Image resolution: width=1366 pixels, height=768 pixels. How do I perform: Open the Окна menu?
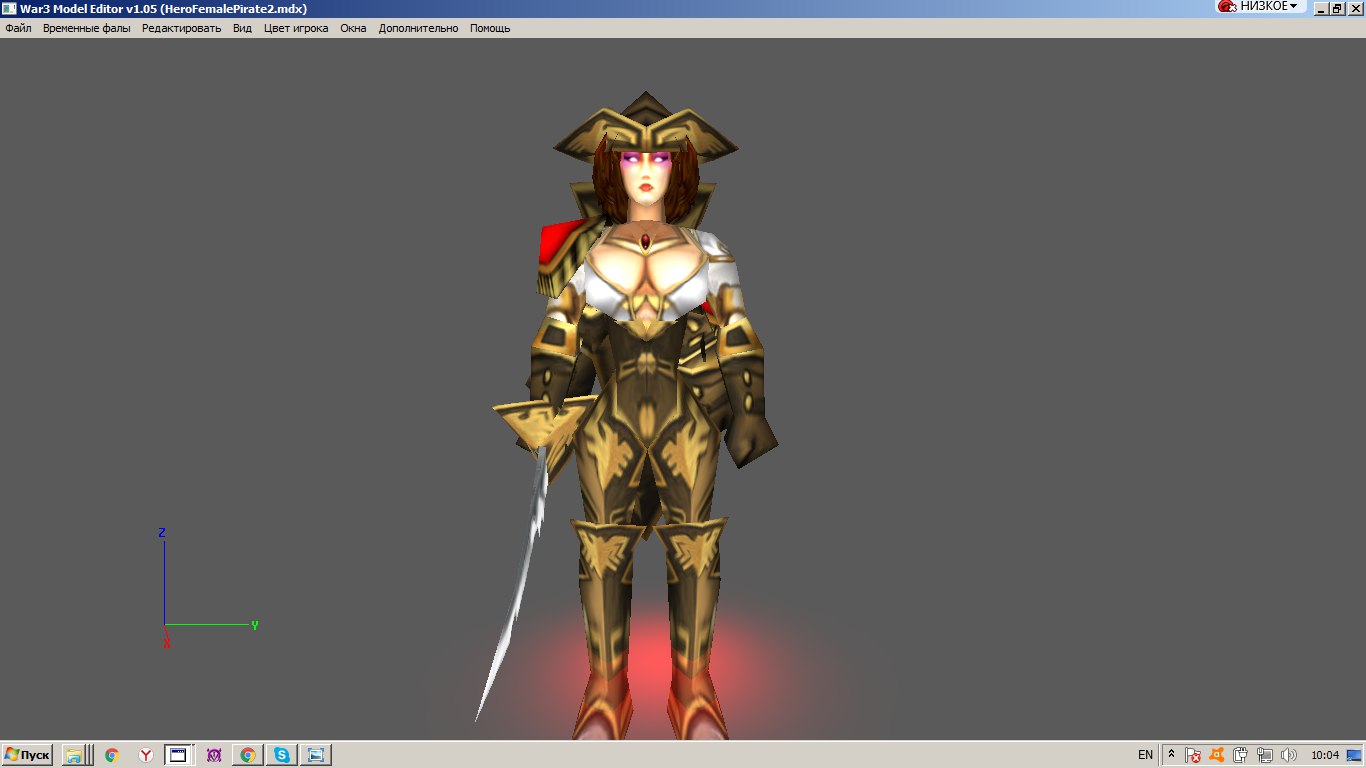353,28
